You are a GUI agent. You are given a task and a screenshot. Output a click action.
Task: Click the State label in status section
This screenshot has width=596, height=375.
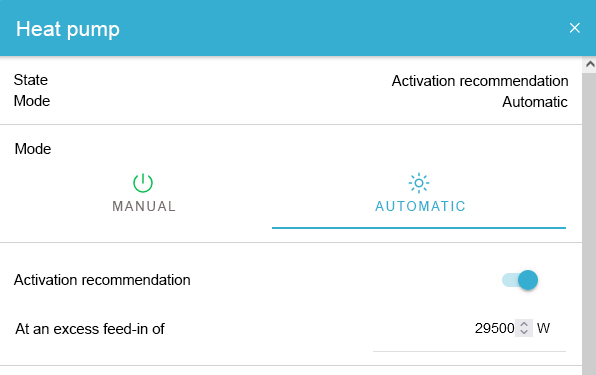click(31, 80)
